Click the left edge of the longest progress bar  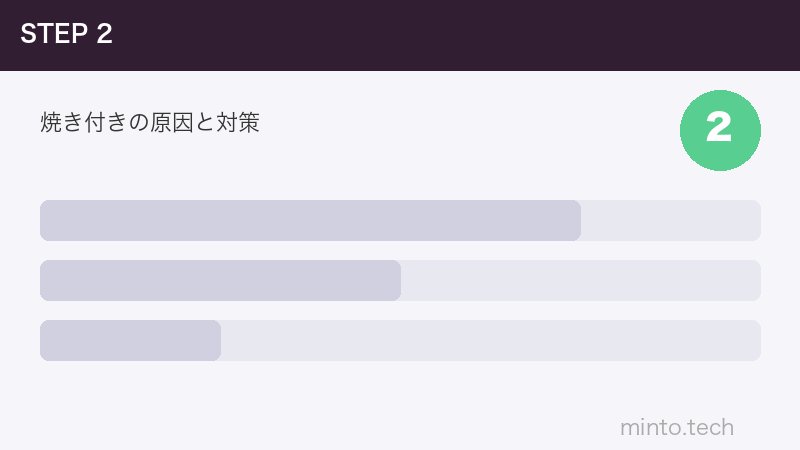pyautogui.click(x=45, y=220)
